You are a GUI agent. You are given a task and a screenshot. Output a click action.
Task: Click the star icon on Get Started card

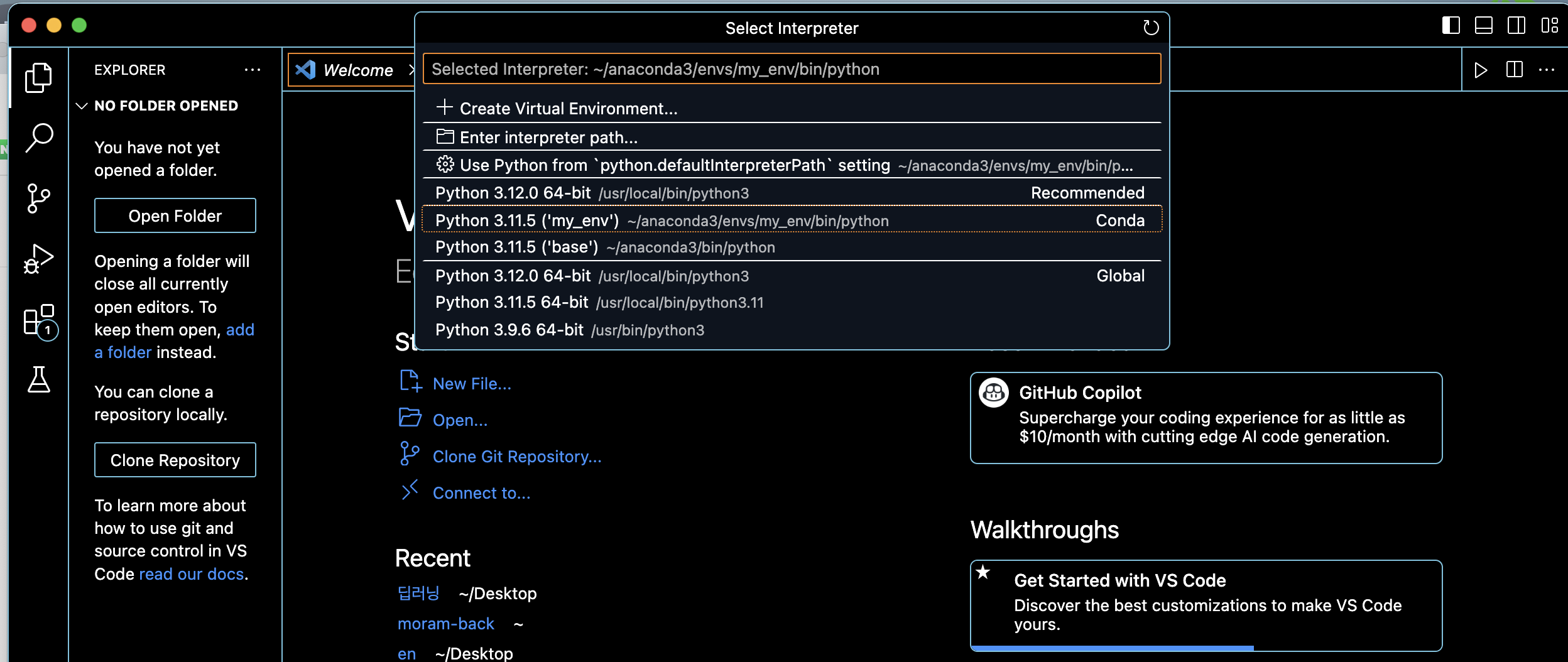pos(983,572)
